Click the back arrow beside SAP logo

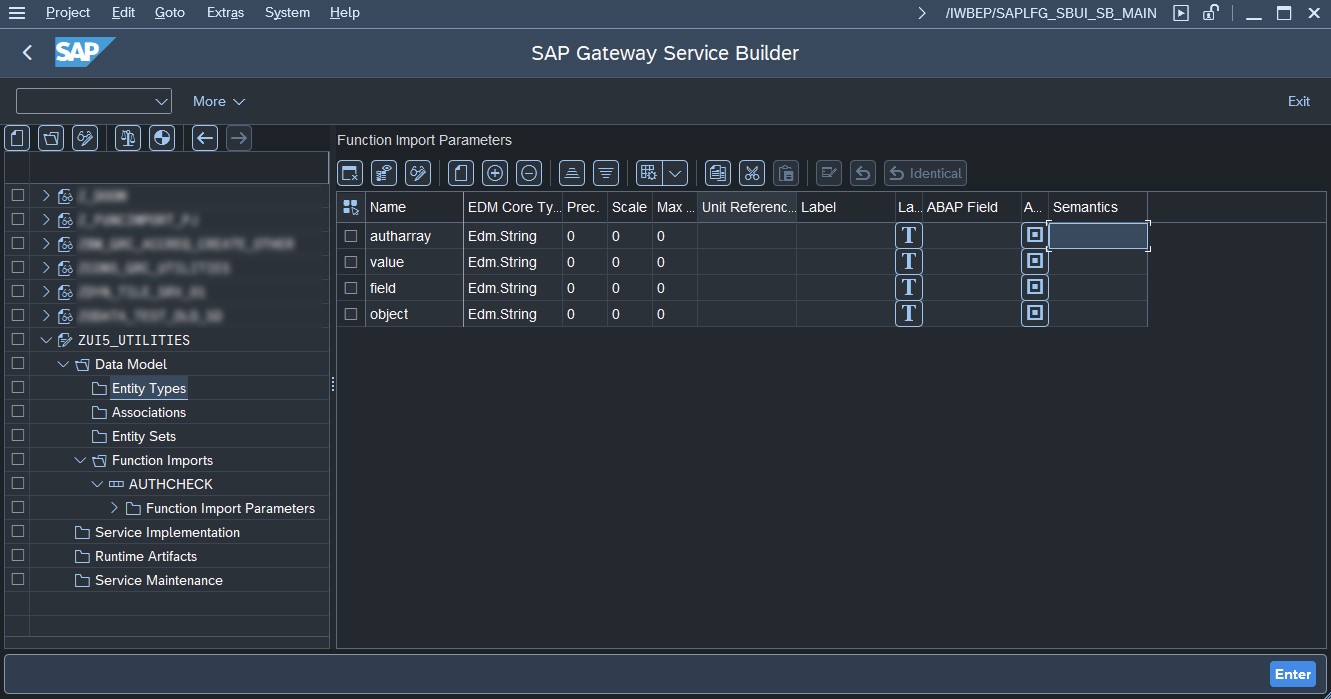tap(27, 53)
